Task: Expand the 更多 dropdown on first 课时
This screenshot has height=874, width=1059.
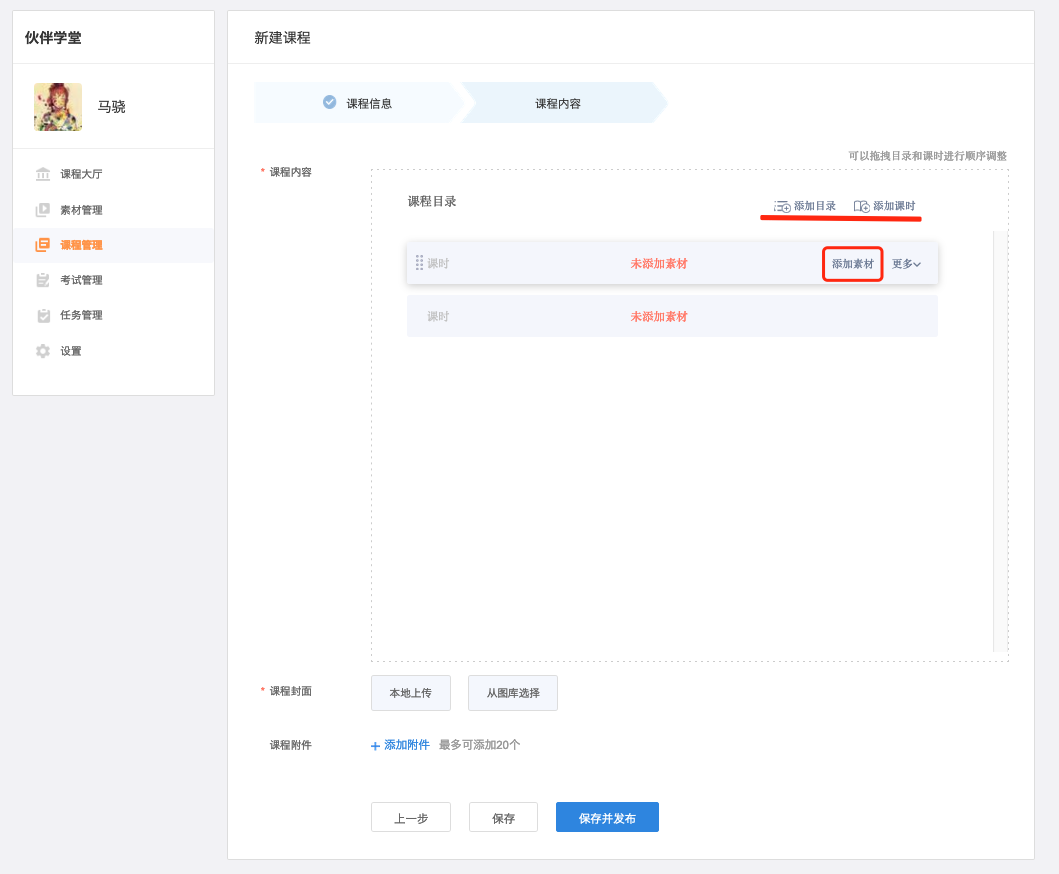Action: (x=906, y=263)
